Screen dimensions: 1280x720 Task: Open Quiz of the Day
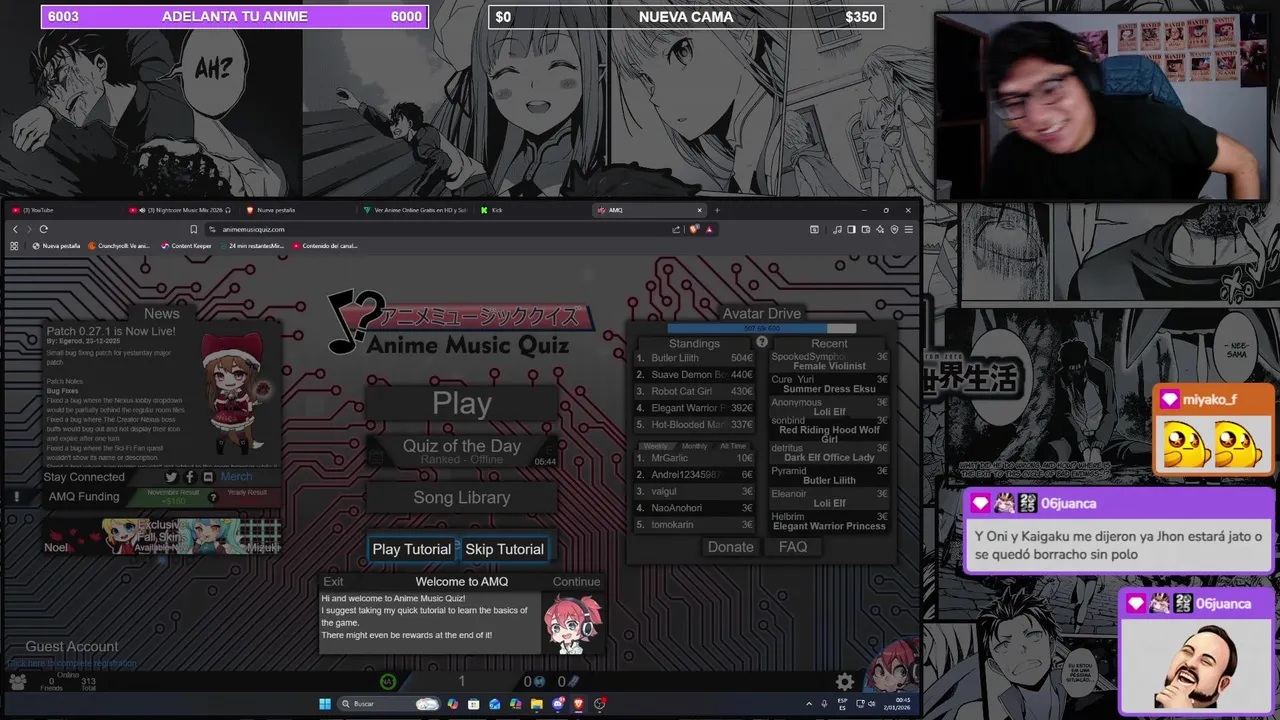(461, 451)
